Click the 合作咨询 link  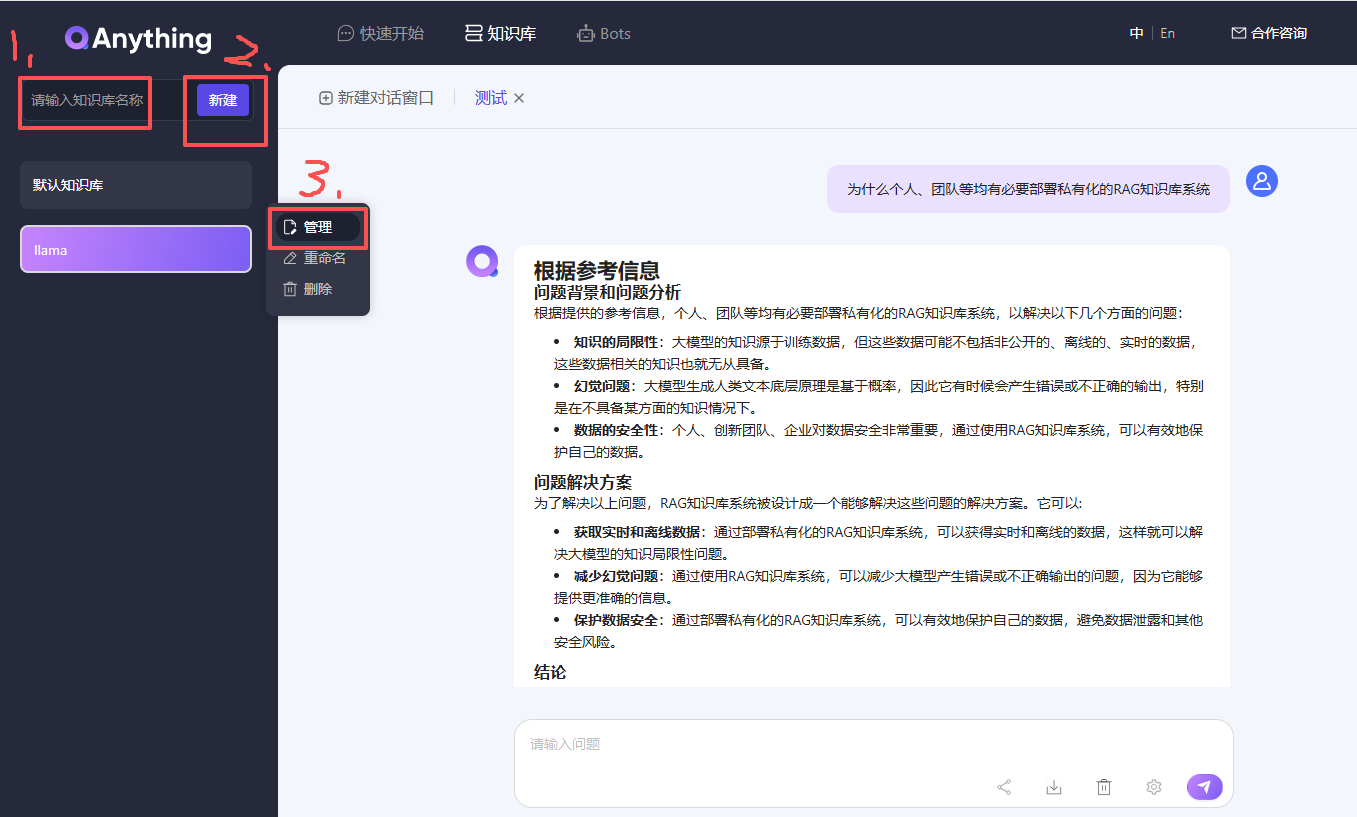click(x=1269, y=33)
